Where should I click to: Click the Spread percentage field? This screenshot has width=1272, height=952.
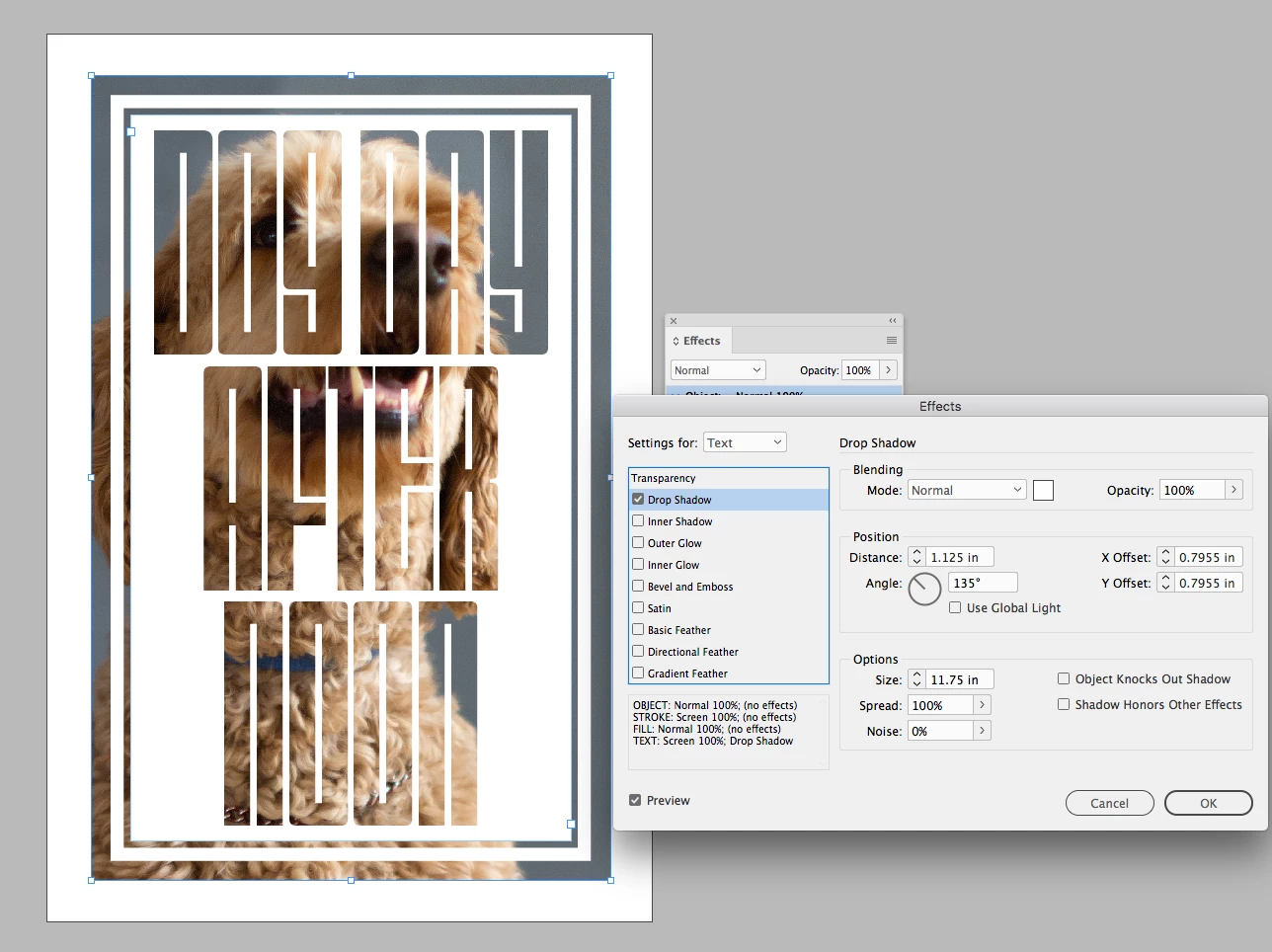(x=940, y=705)
